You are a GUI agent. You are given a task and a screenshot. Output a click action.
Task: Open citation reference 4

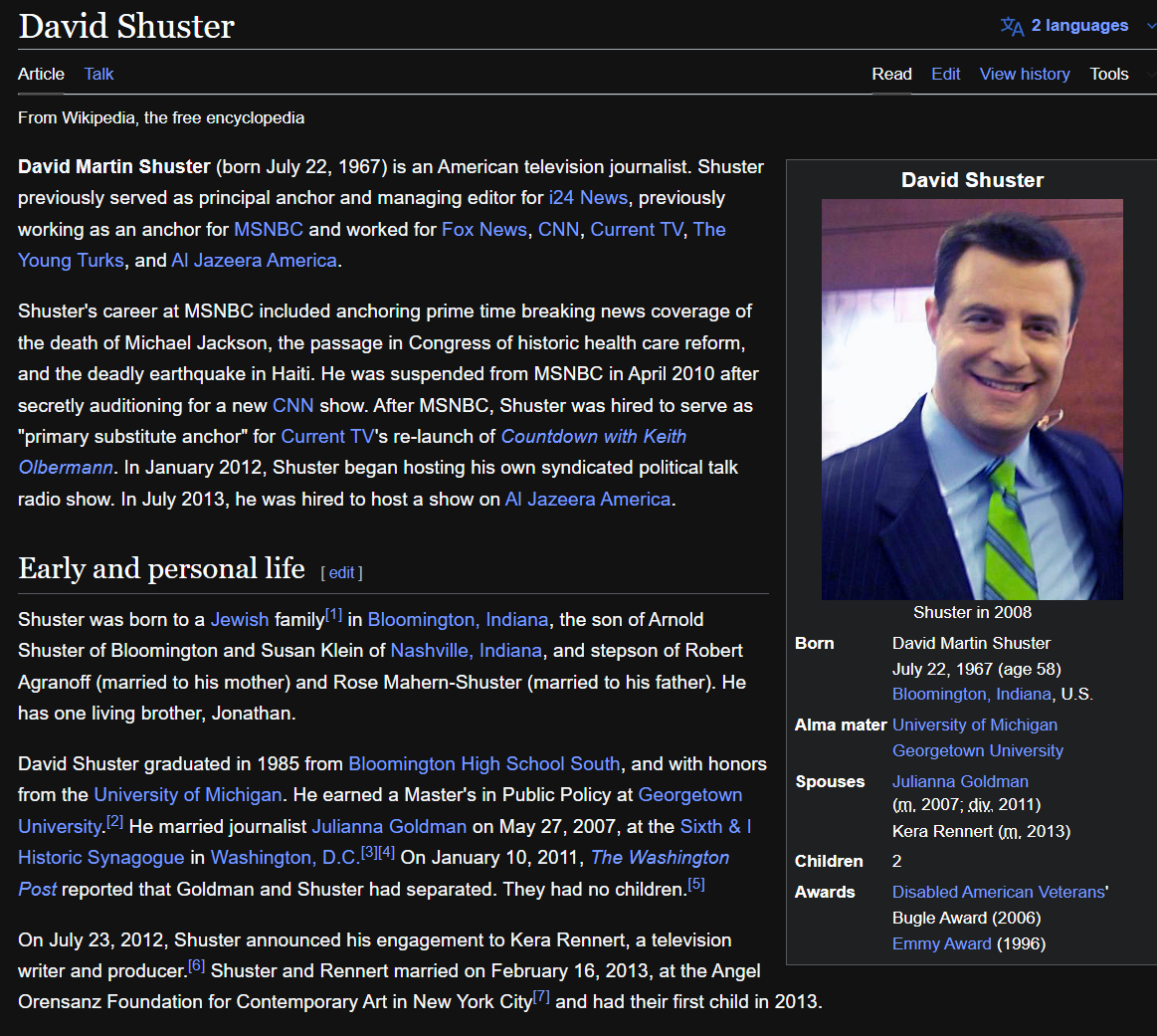pos(386,852)
